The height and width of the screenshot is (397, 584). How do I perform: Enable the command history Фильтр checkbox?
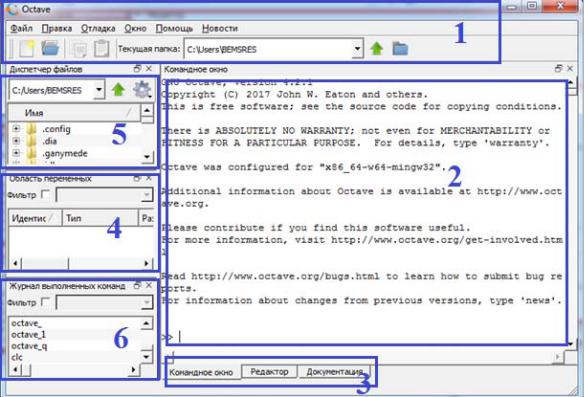point(45,302)
